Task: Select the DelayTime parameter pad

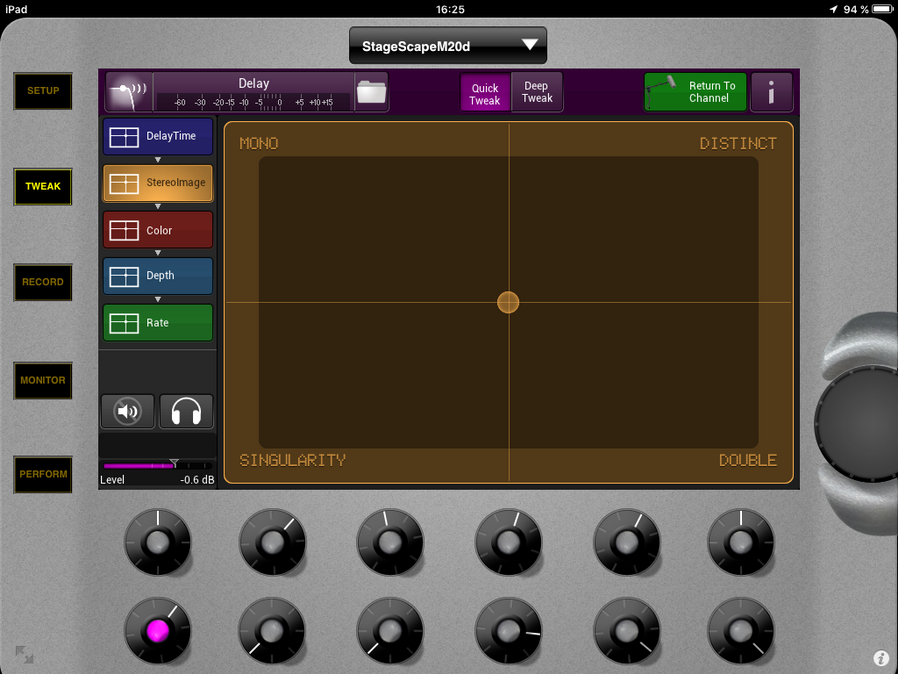Action: click(158, 136)
